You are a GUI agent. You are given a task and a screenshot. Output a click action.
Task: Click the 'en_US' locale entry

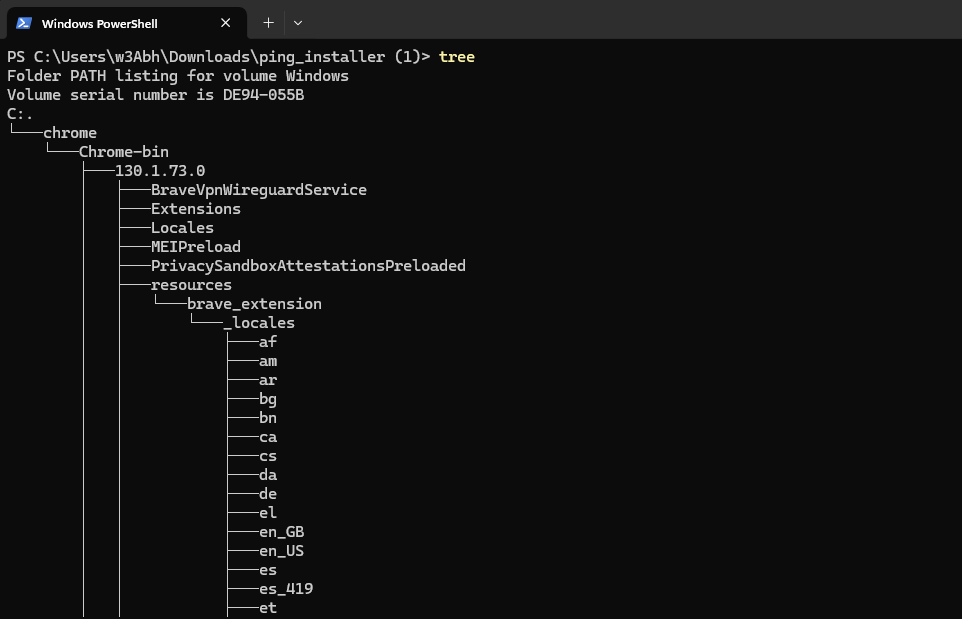tap(282, 552)
